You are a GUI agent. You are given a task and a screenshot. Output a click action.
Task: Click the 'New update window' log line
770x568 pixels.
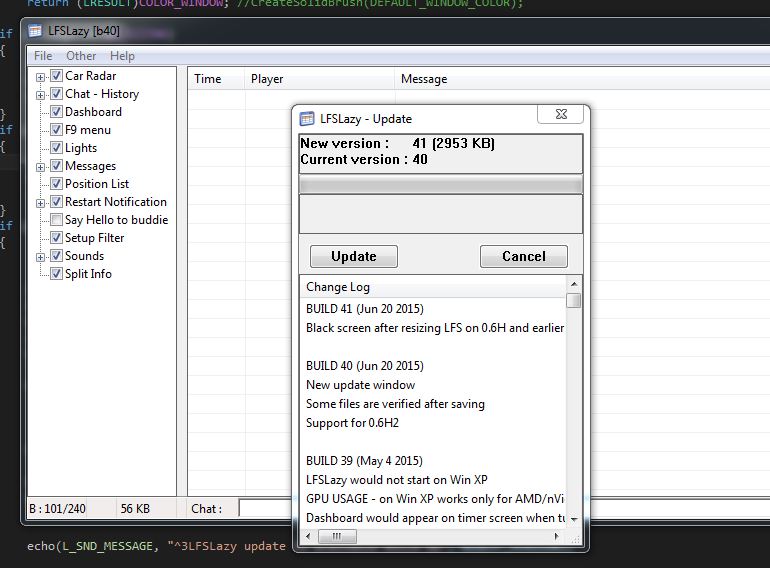click(360, 385)
